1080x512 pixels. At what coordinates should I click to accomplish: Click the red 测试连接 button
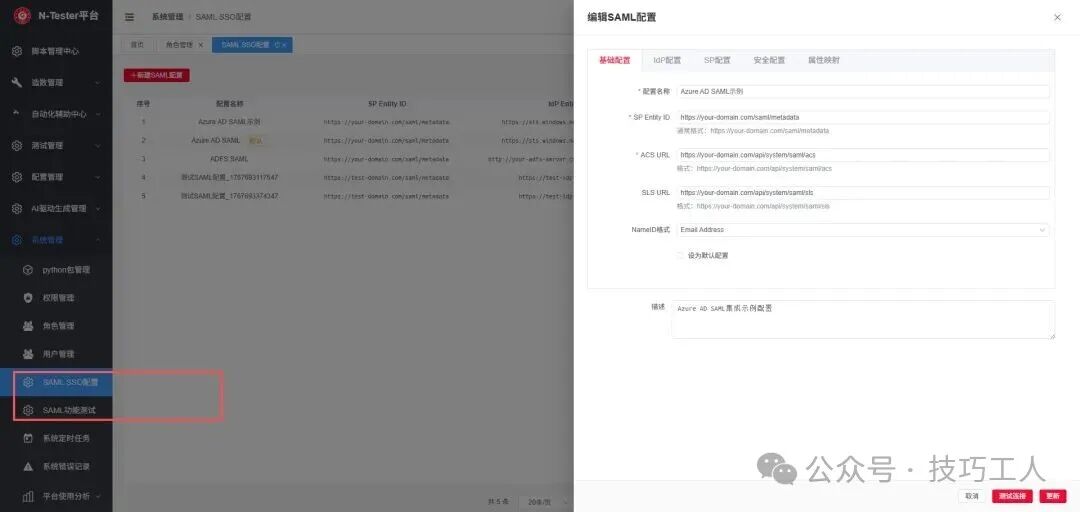click(1012, 496)
